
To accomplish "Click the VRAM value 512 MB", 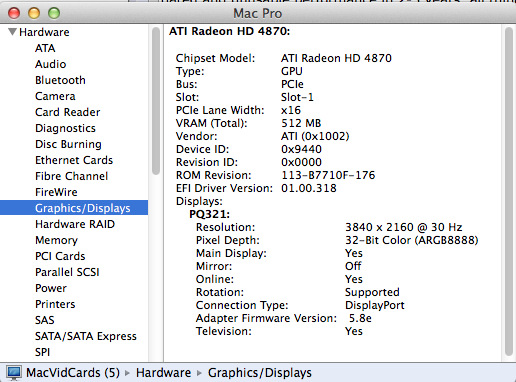I will 301,123.
